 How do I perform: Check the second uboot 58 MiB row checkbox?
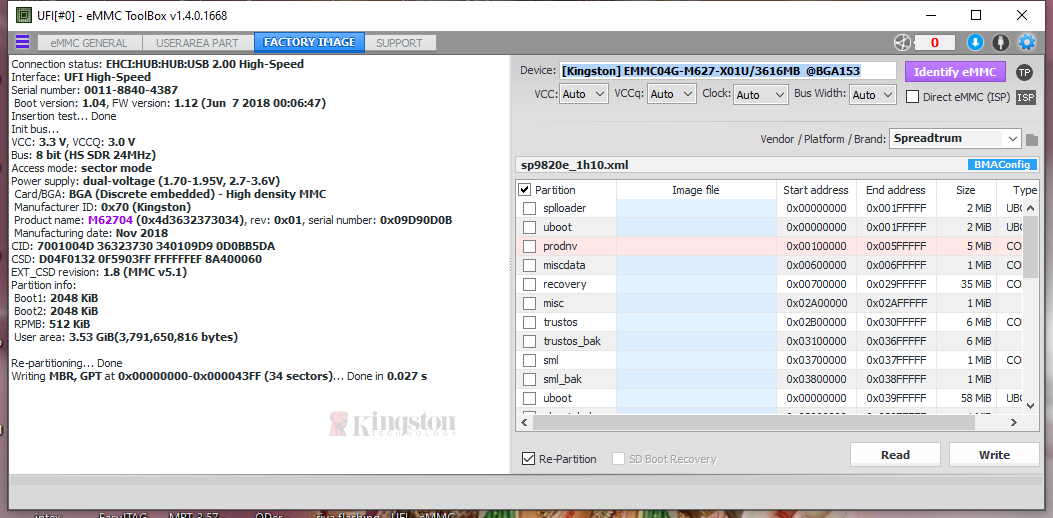[x=529, y=398]
